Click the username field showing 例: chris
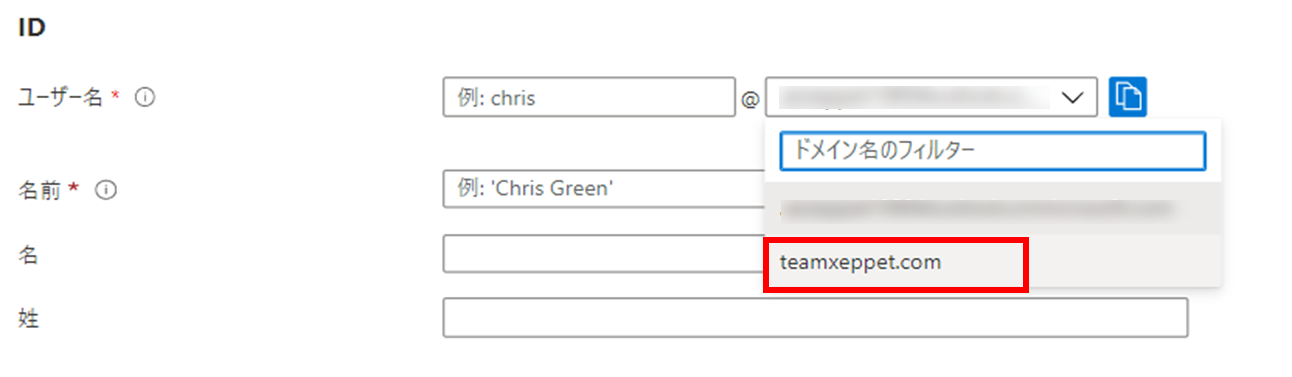The width and height of the screenshot is (1292, 377). pyautogui.click(x=589, y=97)
